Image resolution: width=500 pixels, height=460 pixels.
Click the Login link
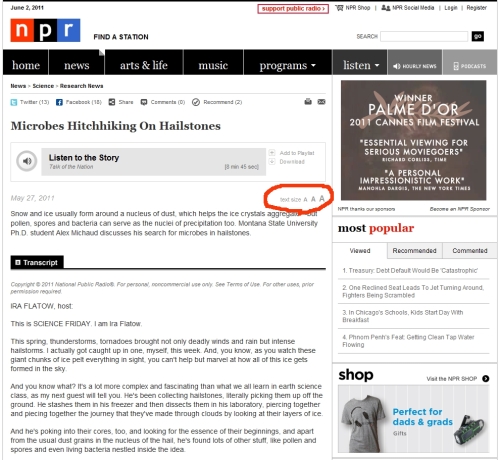[451, 8]
